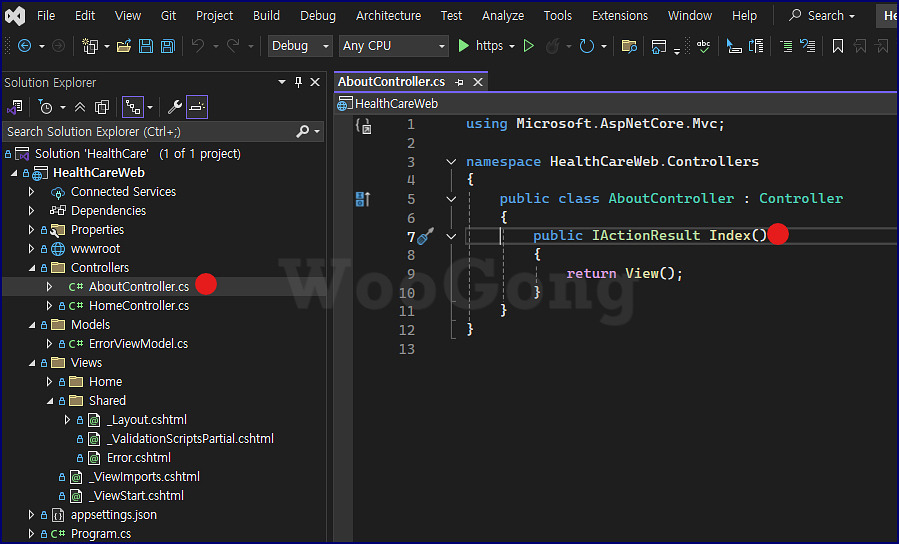Screen dimensions: 899x544
Task: Select Connected Services node
Action: [123, 192]
